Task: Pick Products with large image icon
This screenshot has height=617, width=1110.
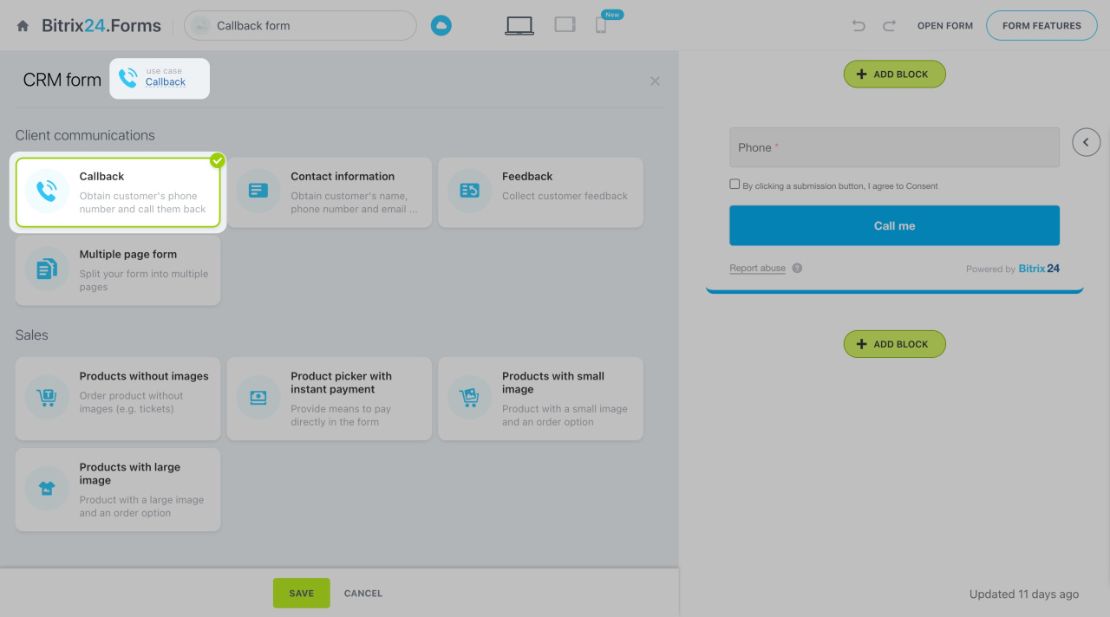Action: [x=47, y=488]
